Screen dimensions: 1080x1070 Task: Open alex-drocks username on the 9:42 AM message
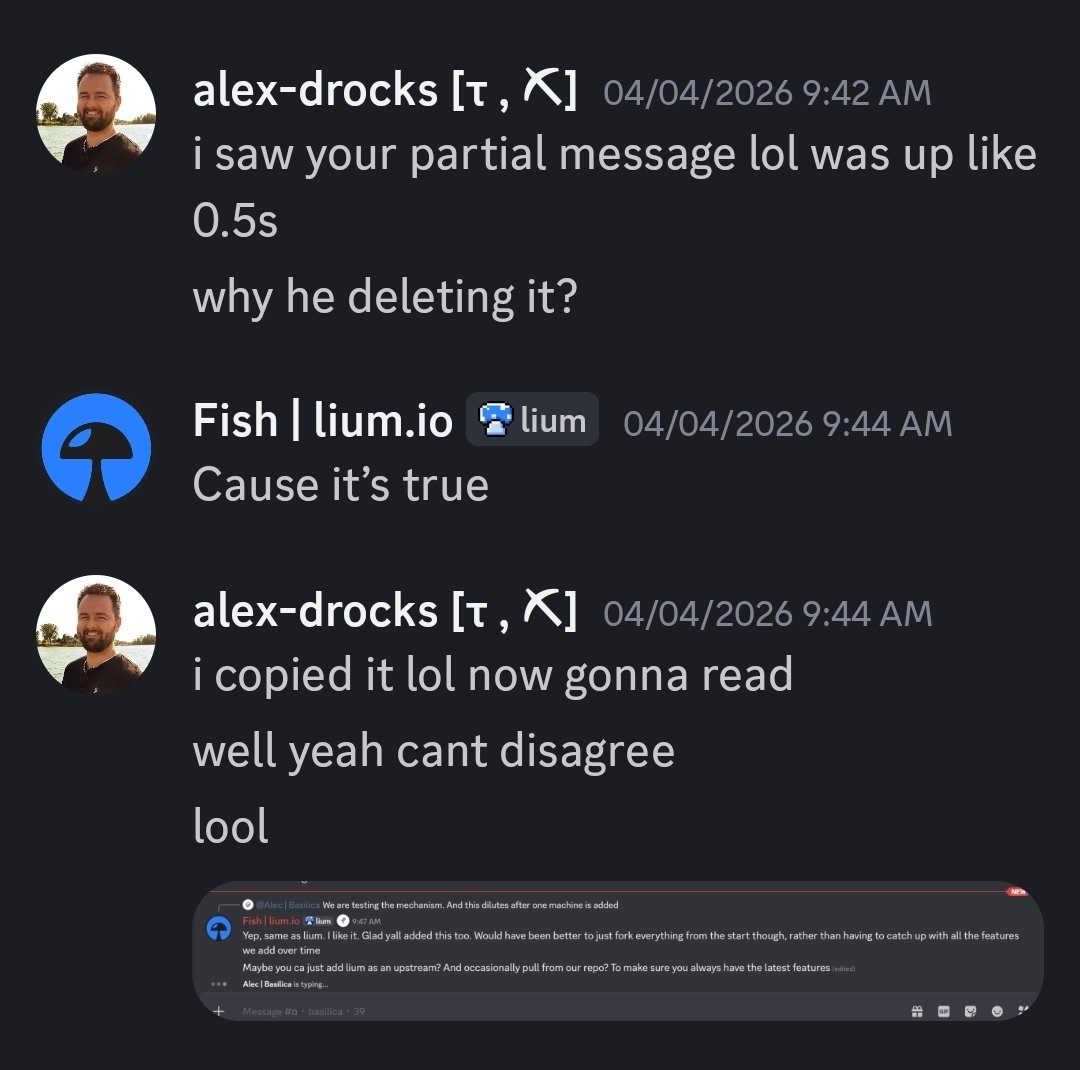coord(315,92)
